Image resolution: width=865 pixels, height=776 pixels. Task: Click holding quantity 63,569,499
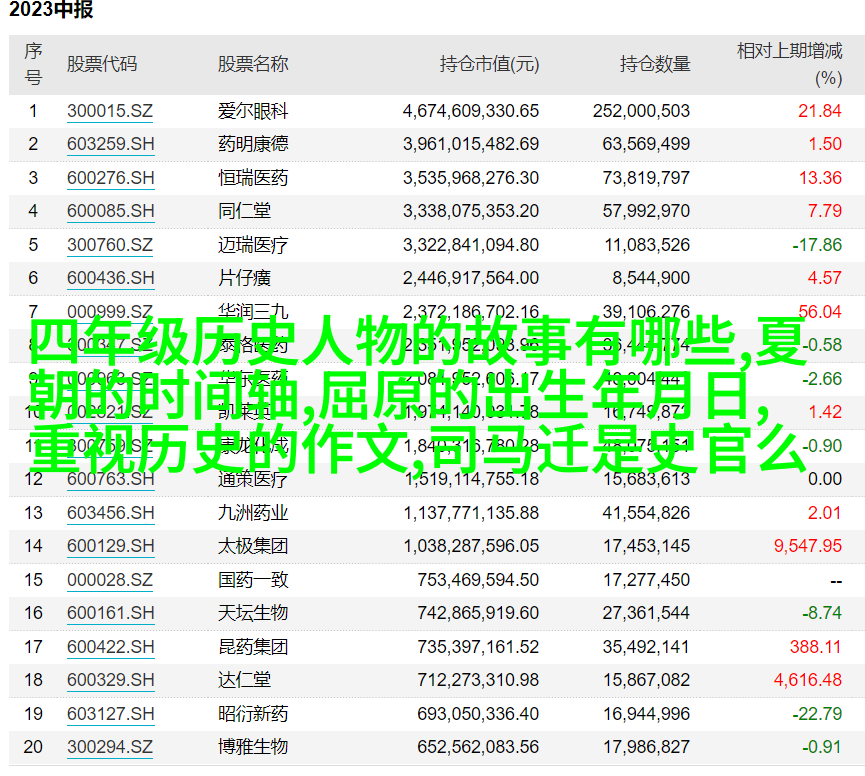(x=646, y=144)
